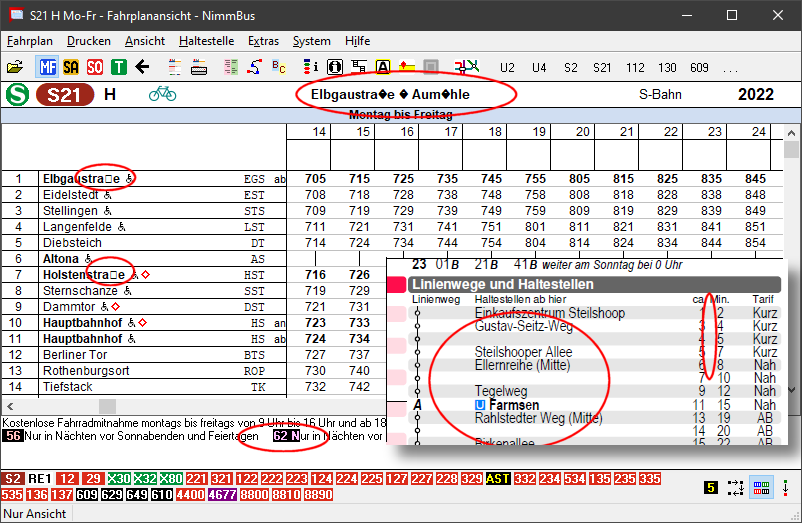Click the boxed letter A toolbar icon

(x=382, y=67)
